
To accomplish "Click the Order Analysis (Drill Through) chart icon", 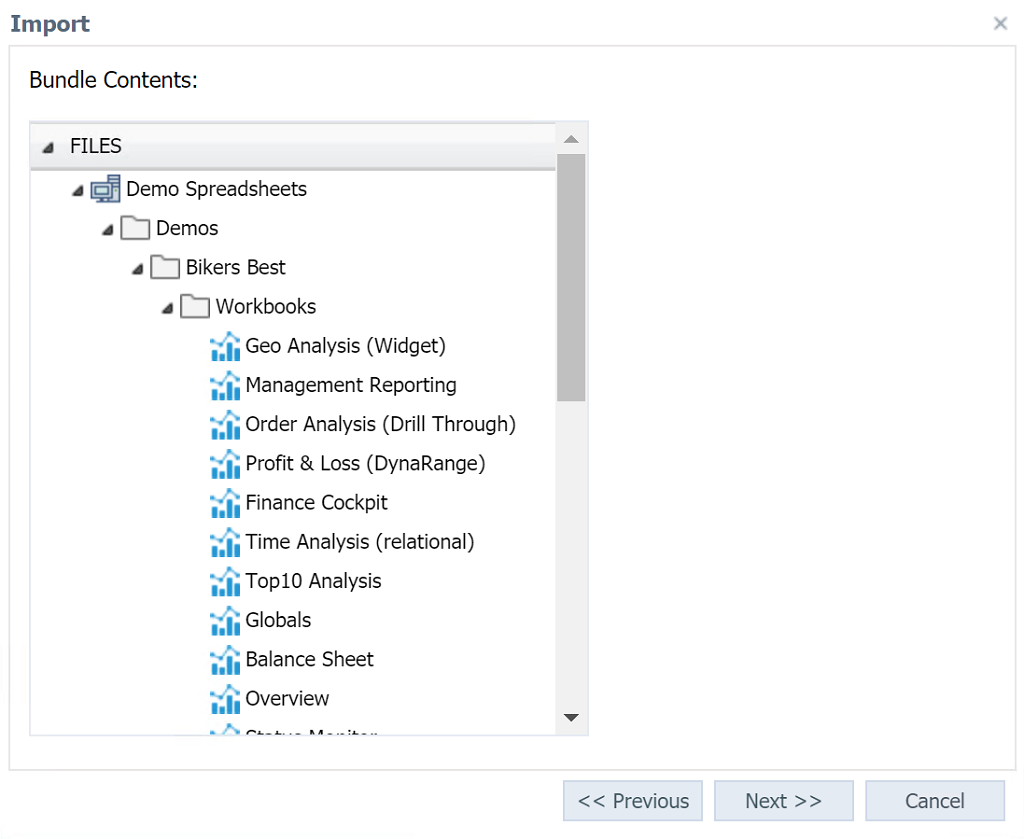I will [x=225, y=424].
